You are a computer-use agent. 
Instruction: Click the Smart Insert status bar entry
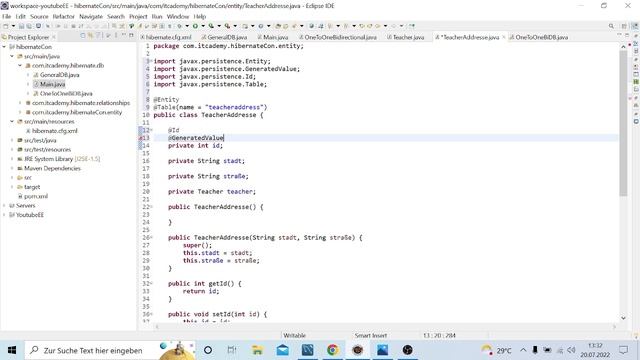pyautogui.click(x=371, y=336)
